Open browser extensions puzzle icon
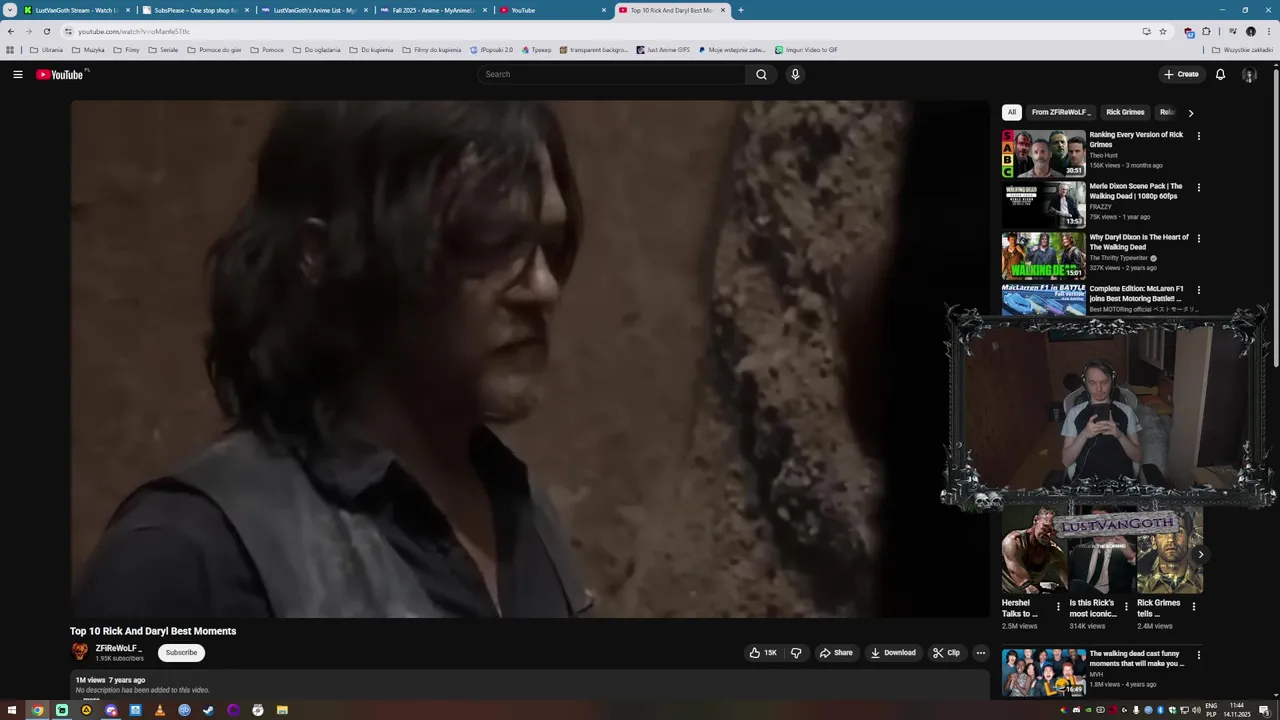This screenshot has height=720, width=1280. pyautogui.click(x=1206, y=31)
